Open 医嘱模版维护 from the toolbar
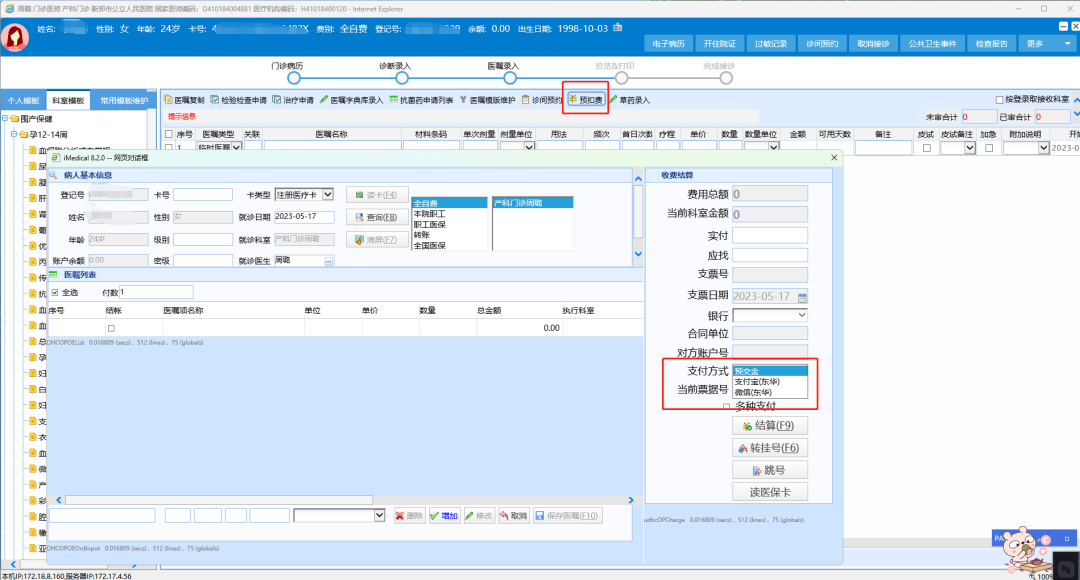Image resolution: width=1080 pixels, height=580 pixels. [487, 100]
